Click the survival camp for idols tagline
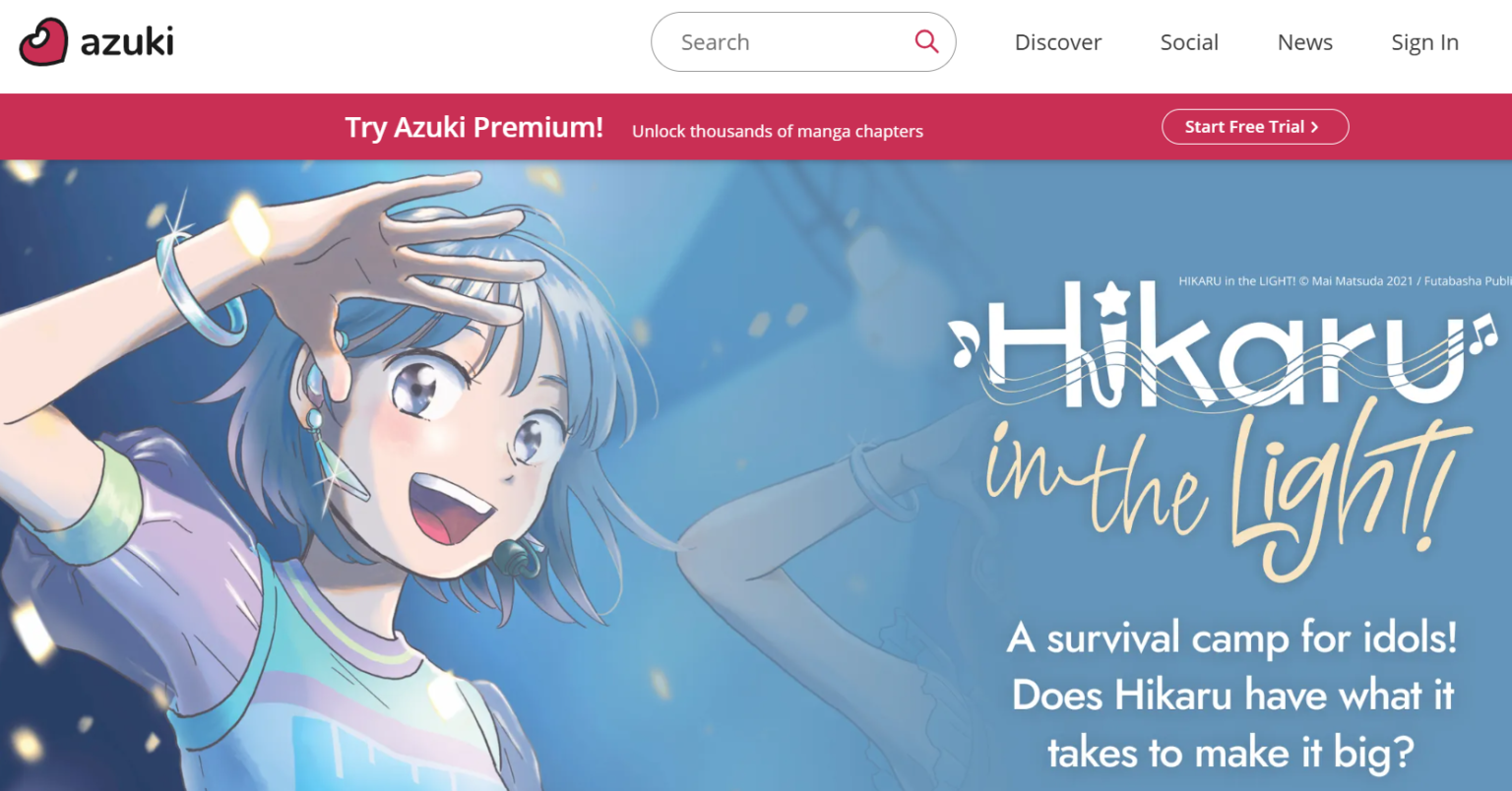The height and width of the screenshot is (791, 1512). (x=1231, y=695)
